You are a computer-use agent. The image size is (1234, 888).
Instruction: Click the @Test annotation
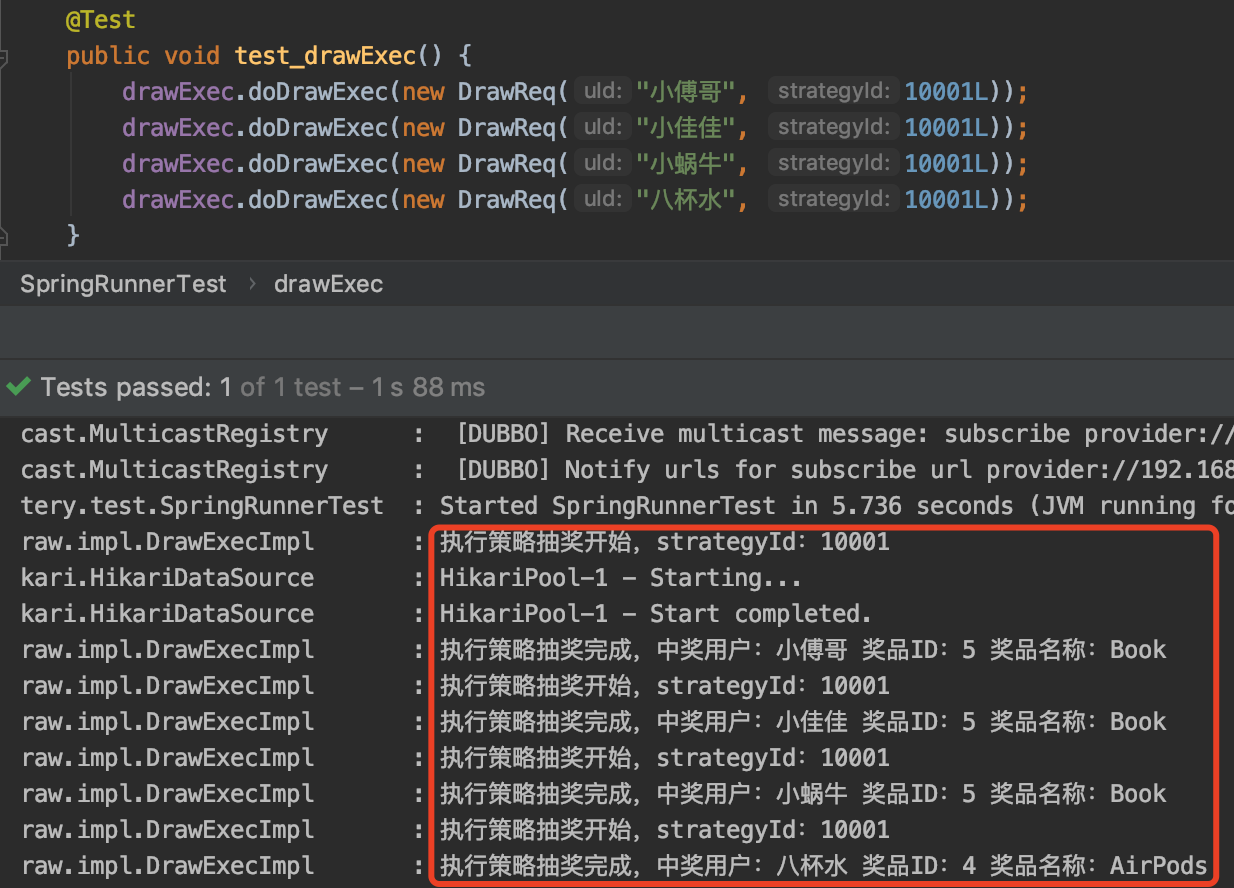[x=100, y=20]
